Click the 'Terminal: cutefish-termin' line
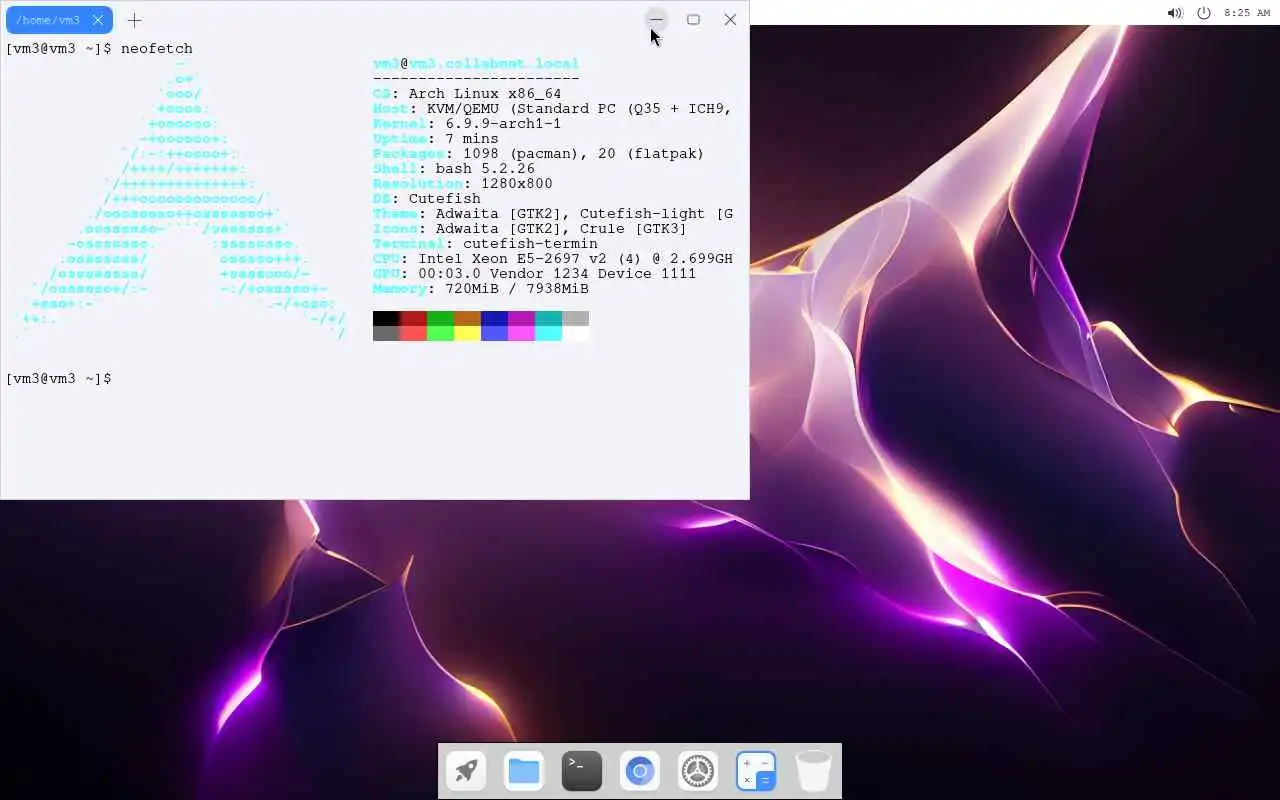This screenshot has width=1280, height=800. coord(485,244)
